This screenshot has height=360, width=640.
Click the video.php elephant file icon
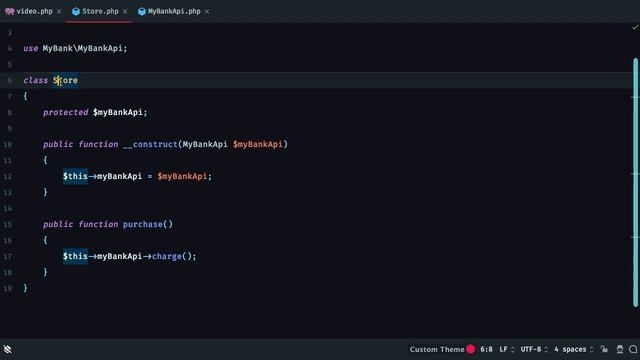click(10, 11)
